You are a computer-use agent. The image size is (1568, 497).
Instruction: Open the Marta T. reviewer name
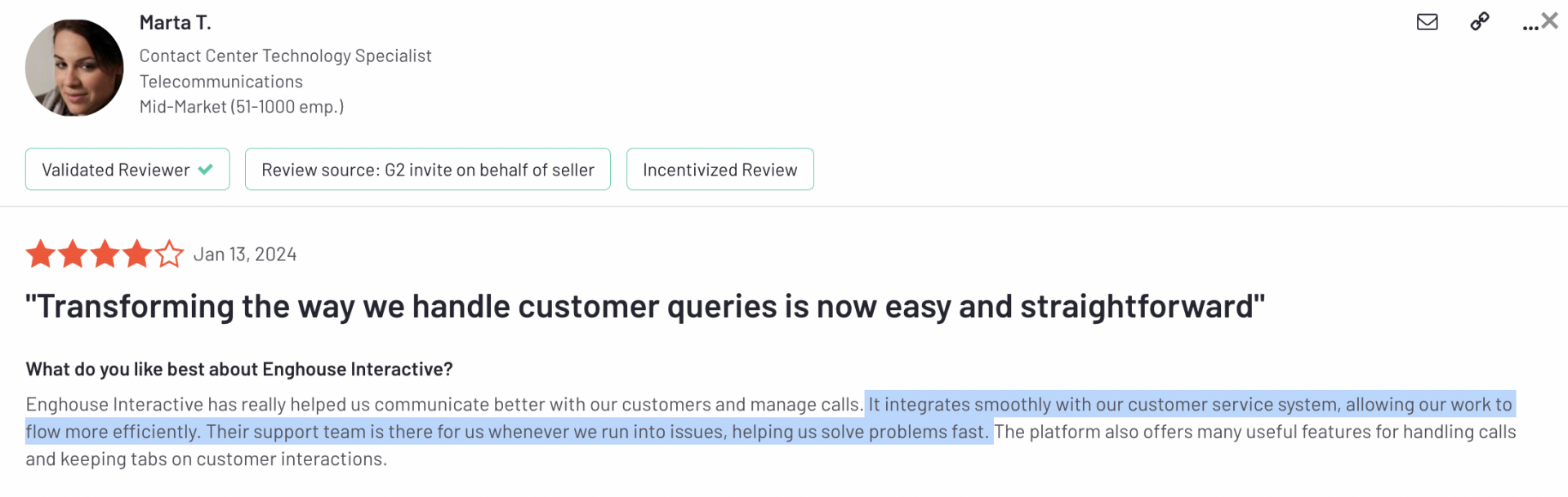175,23
